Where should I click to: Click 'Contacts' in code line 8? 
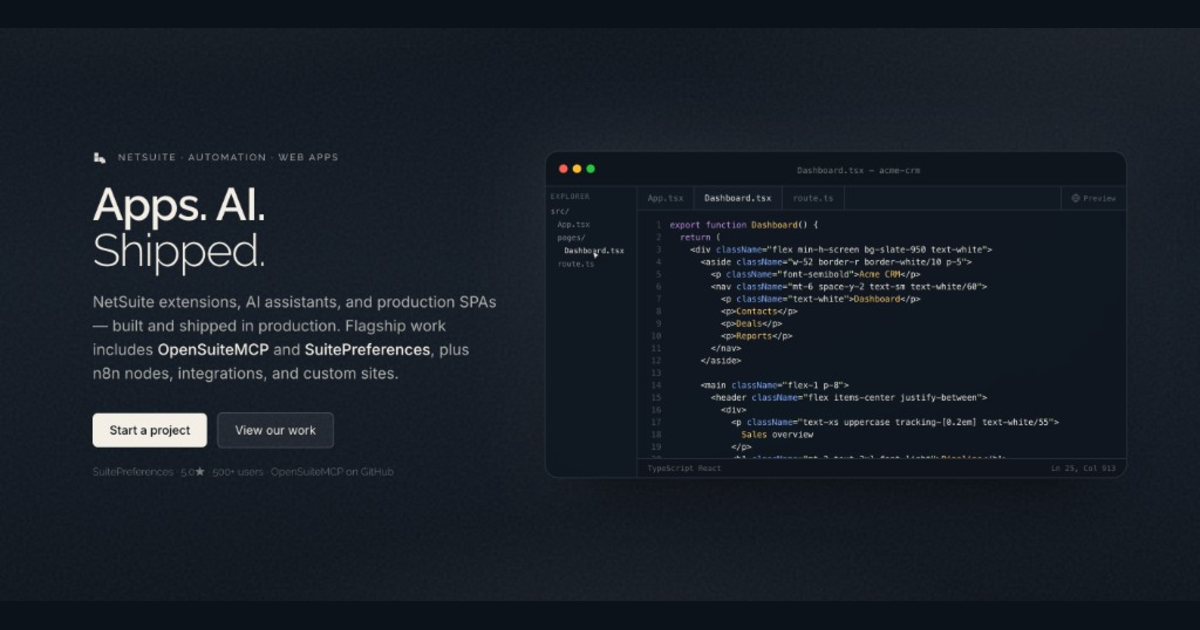coord(757,311)
